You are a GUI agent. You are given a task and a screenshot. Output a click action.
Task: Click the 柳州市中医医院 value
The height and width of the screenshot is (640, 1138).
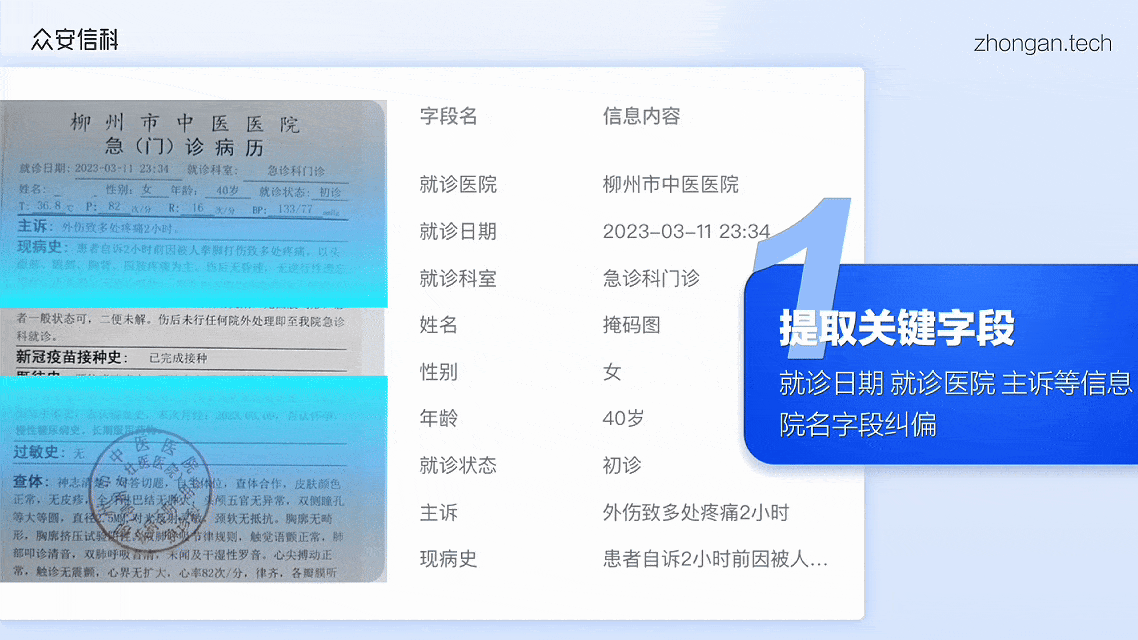pyautogui.click(x=670, y=185)
